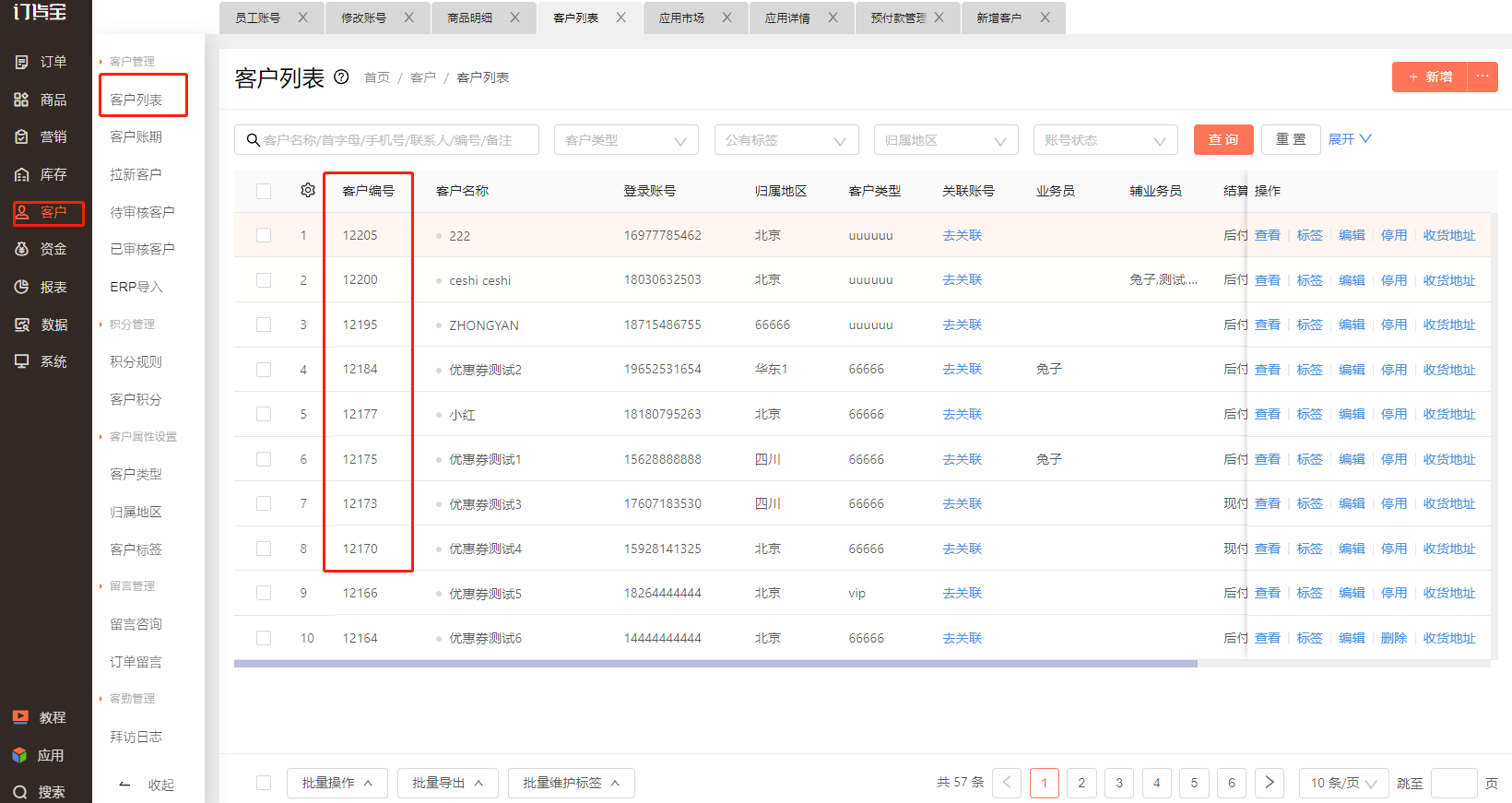Open the 搜索 search sidebar icon
Screen dimensions: 1512x803
point(20,792)
